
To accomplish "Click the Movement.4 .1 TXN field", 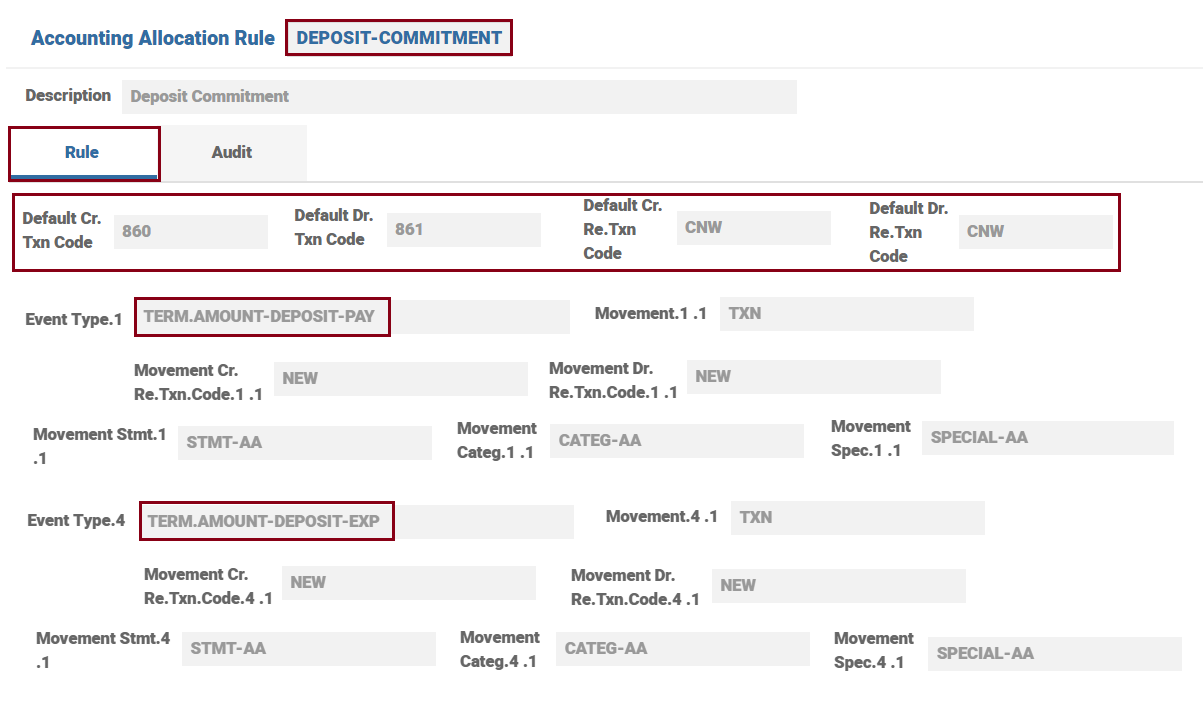I will (x=857, y=518).
